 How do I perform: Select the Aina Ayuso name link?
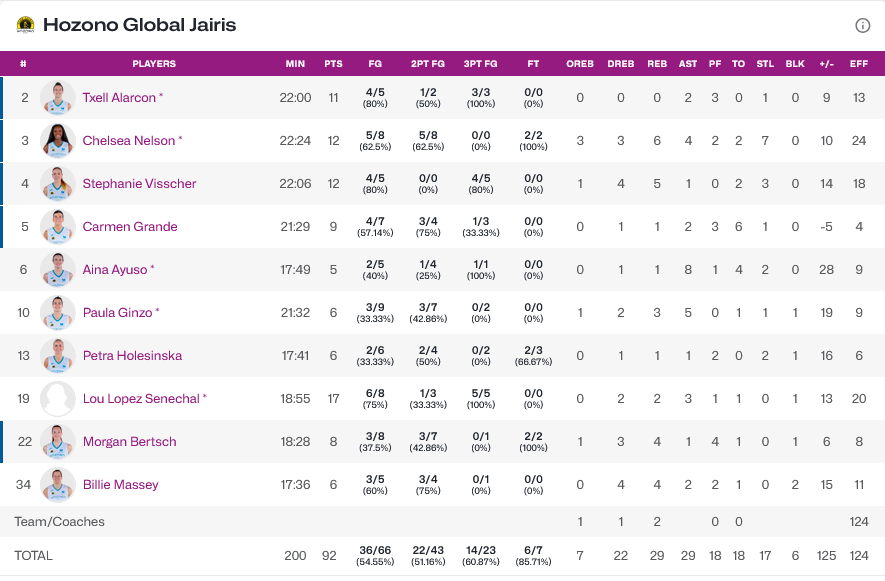click(115, 270)
